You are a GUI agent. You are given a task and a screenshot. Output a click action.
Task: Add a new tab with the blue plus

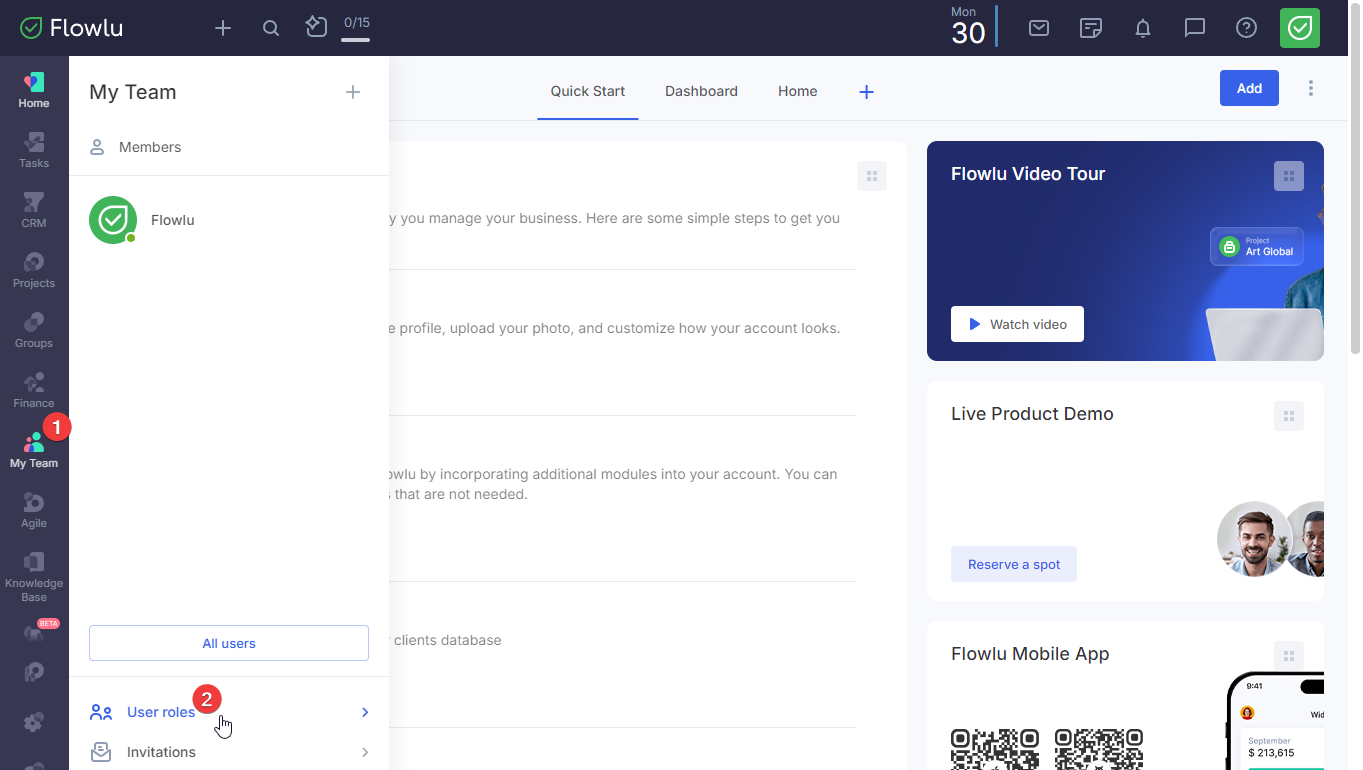867,92
